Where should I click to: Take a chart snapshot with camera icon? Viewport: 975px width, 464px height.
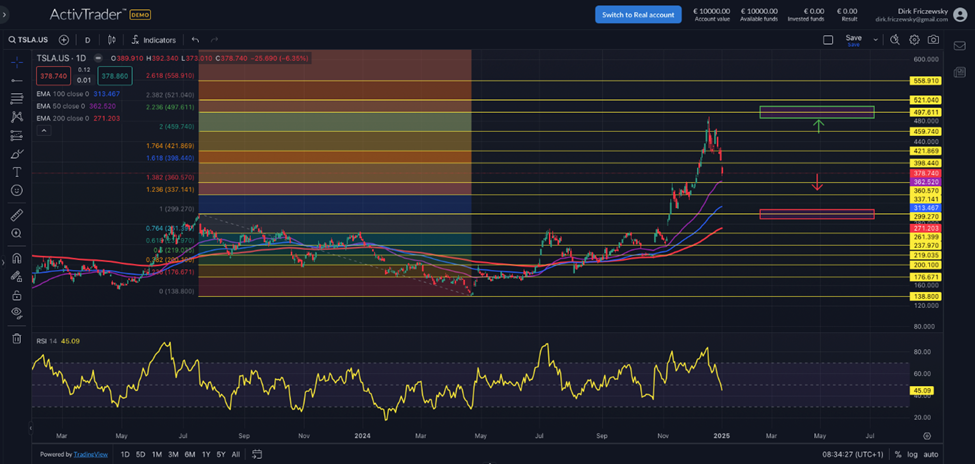pos(933,40)
